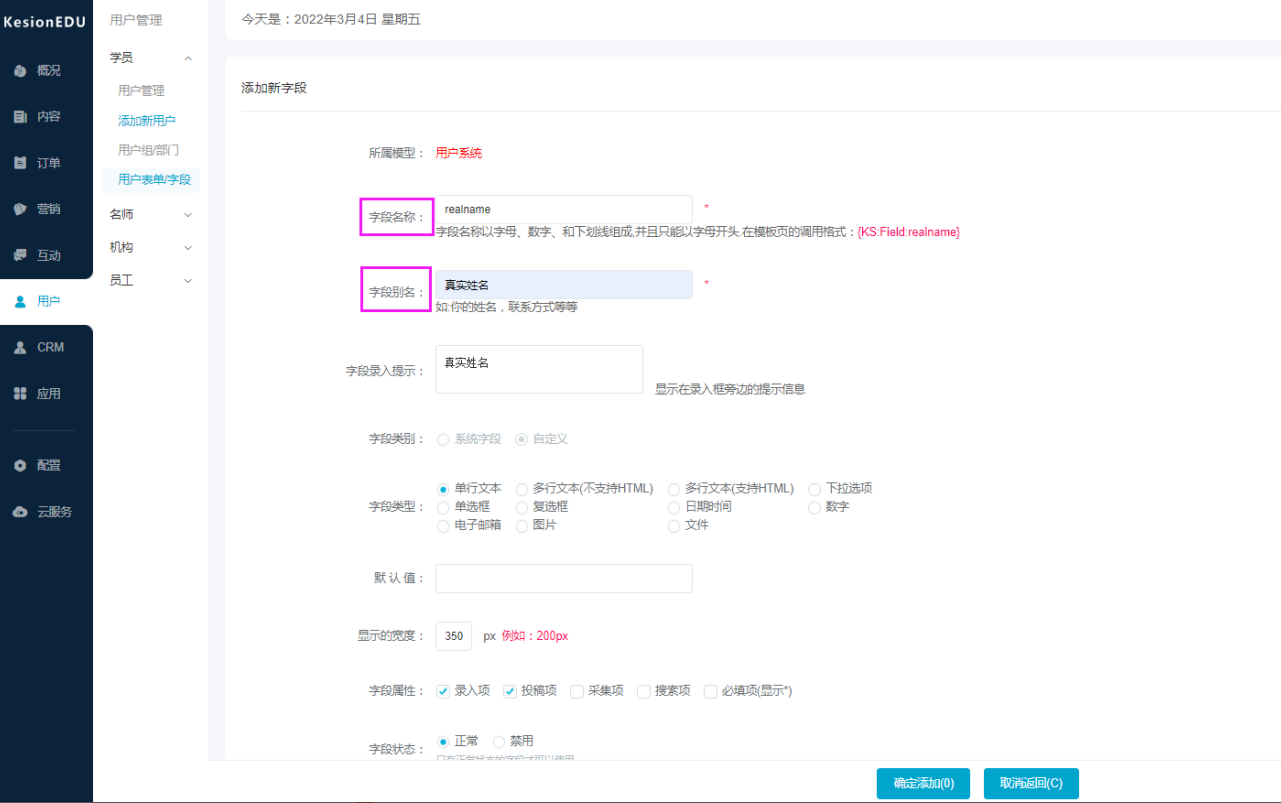Select the CRM sidebar icon
Image resolution: width=1281 pixels, height=803 pixels.
20,347
